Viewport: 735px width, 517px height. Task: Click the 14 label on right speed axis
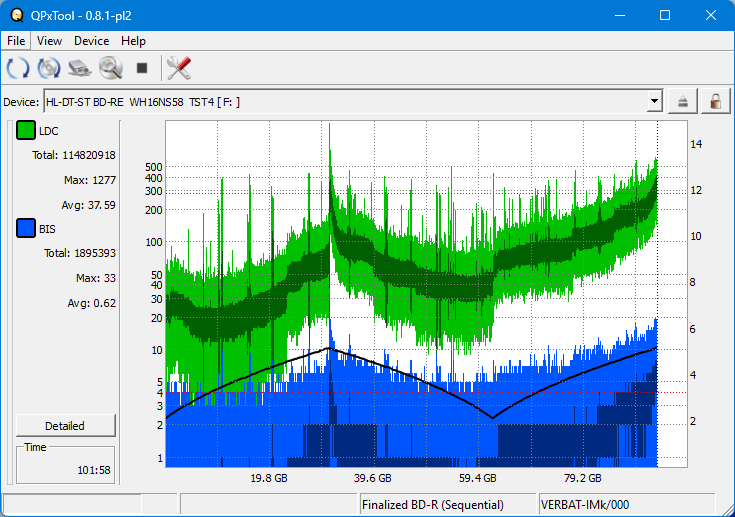(696, 144)
